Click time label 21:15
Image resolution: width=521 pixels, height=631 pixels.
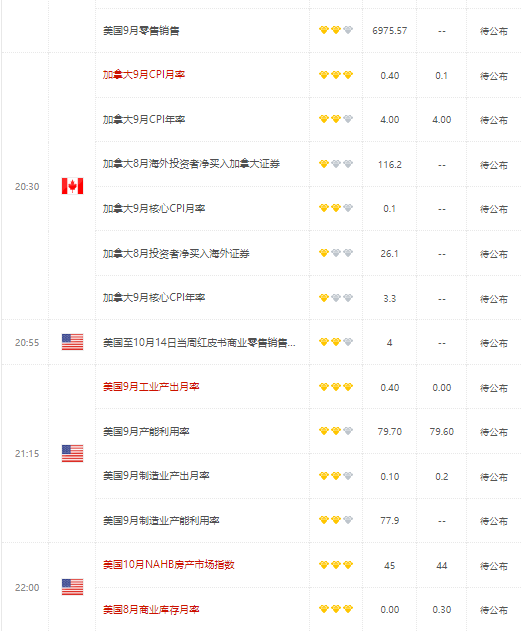pyautogui.click(x=27, y=454)
